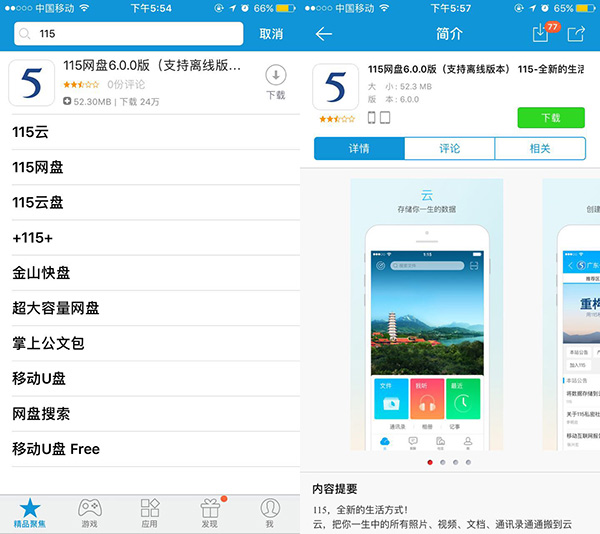Cancel the search with 取消

pyautogui.click(x=271, y=34)
